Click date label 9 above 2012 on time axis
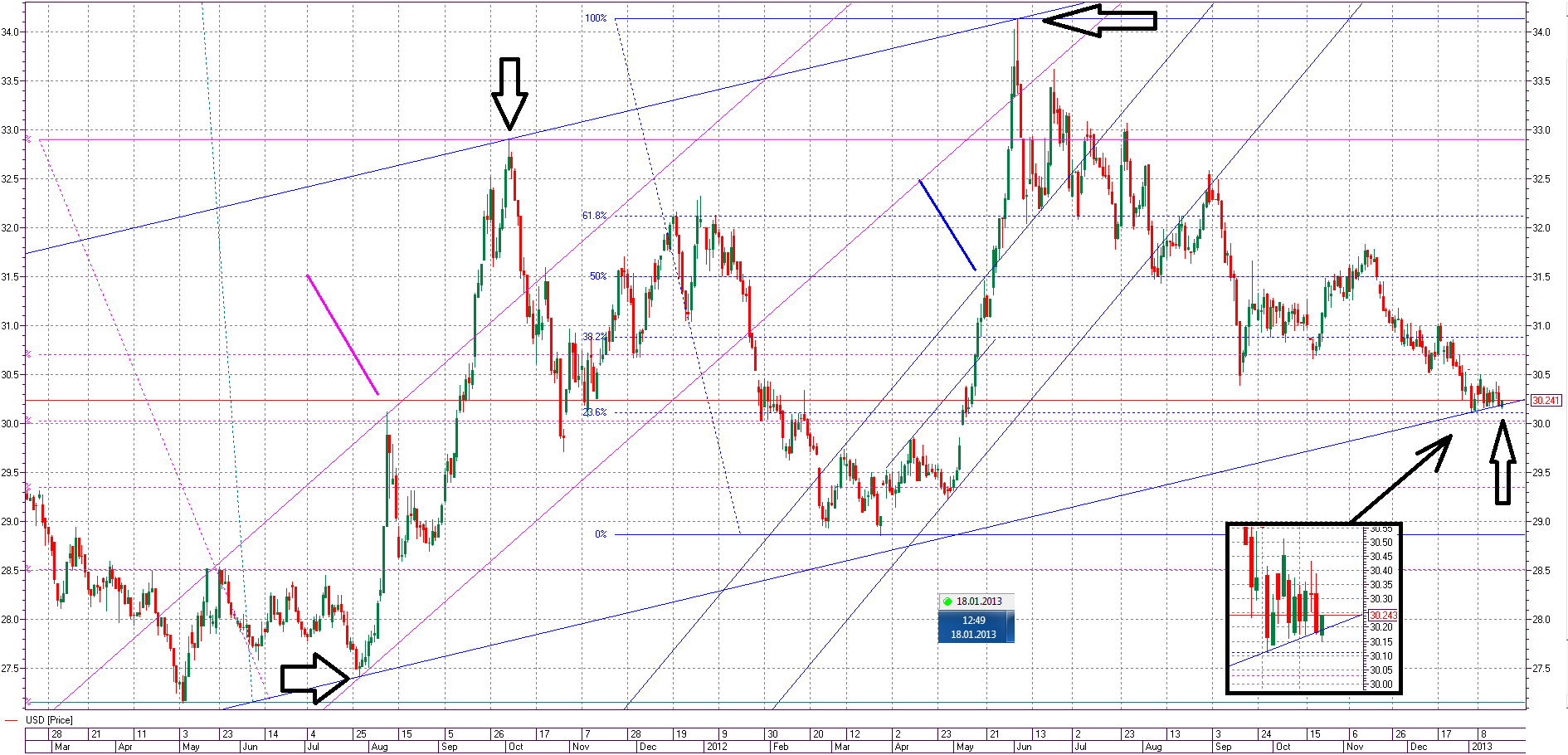This screenshot has width=1568, height=755. [x=723, y=734]
